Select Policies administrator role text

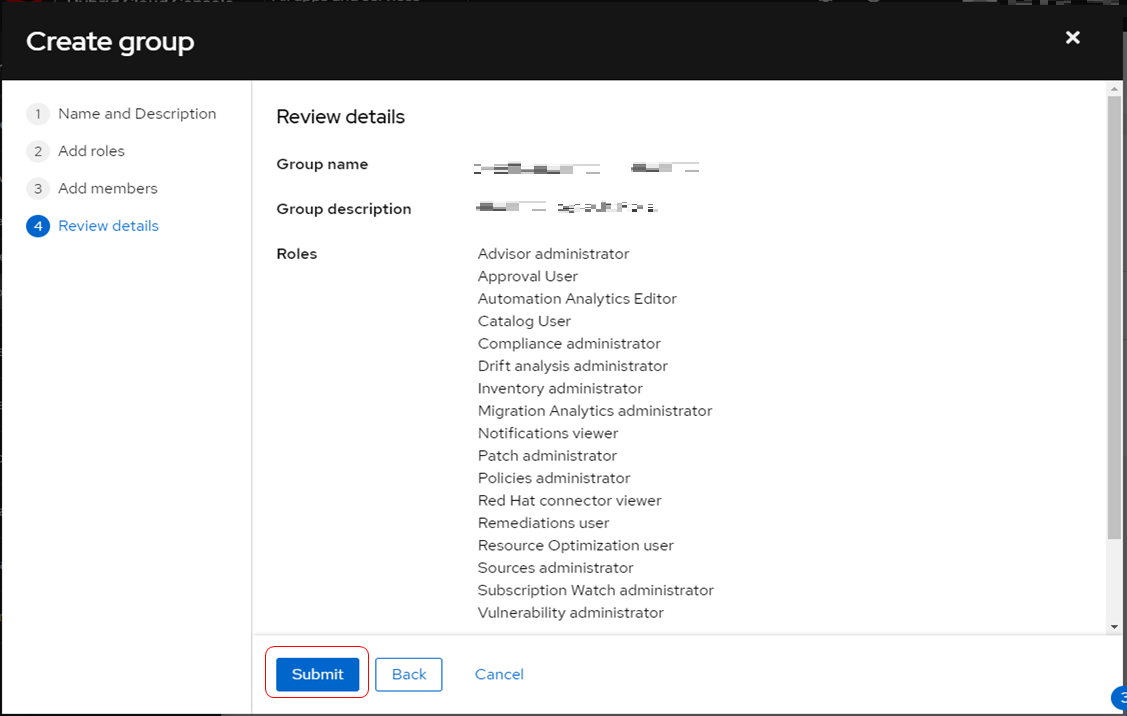pos(554,478)
